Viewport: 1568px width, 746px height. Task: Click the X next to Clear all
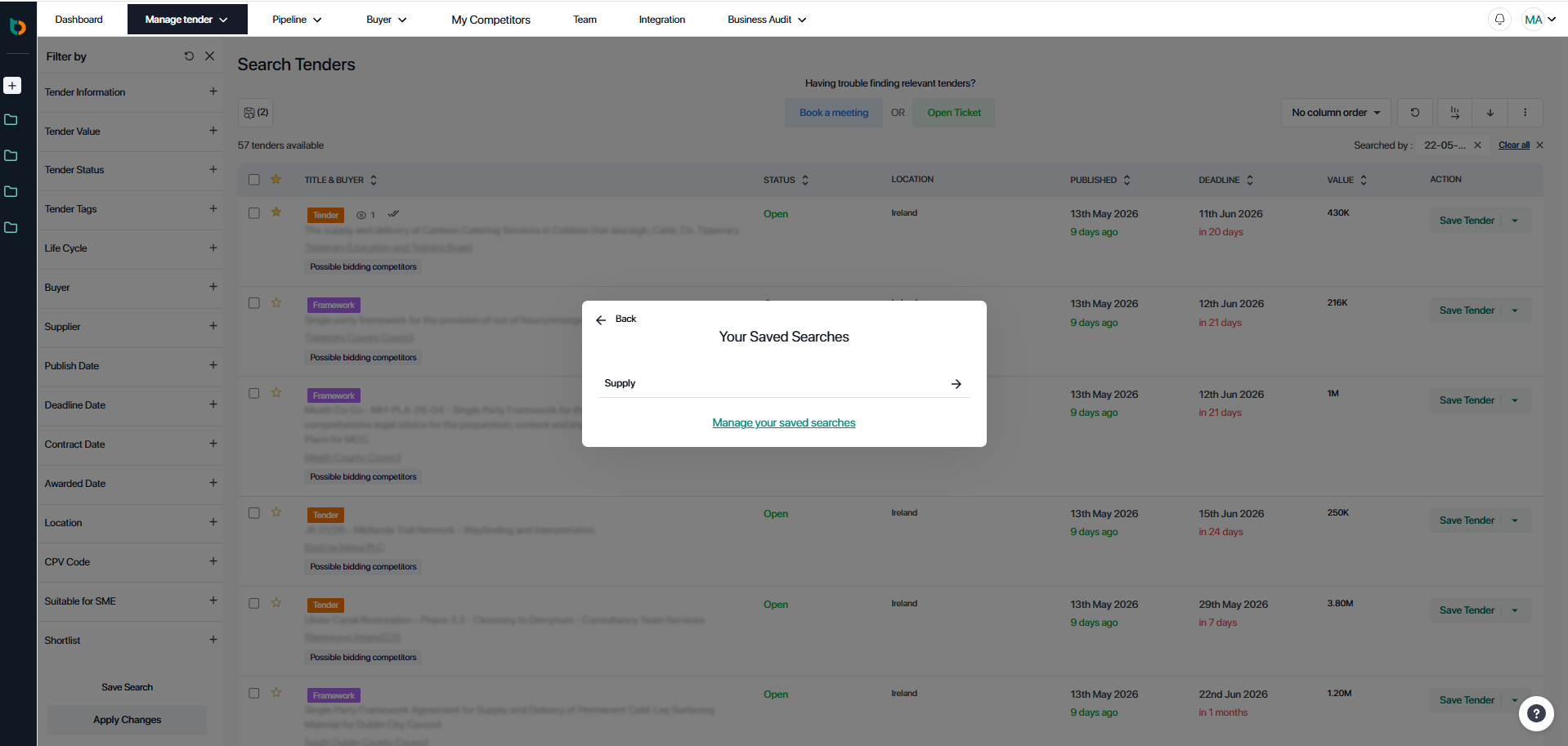pos(1540,145)
